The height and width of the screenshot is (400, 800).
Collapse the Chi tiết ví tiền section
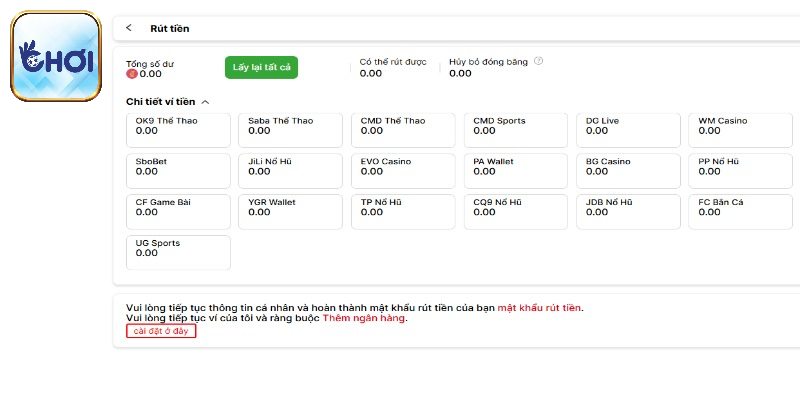tap(205, 102)
